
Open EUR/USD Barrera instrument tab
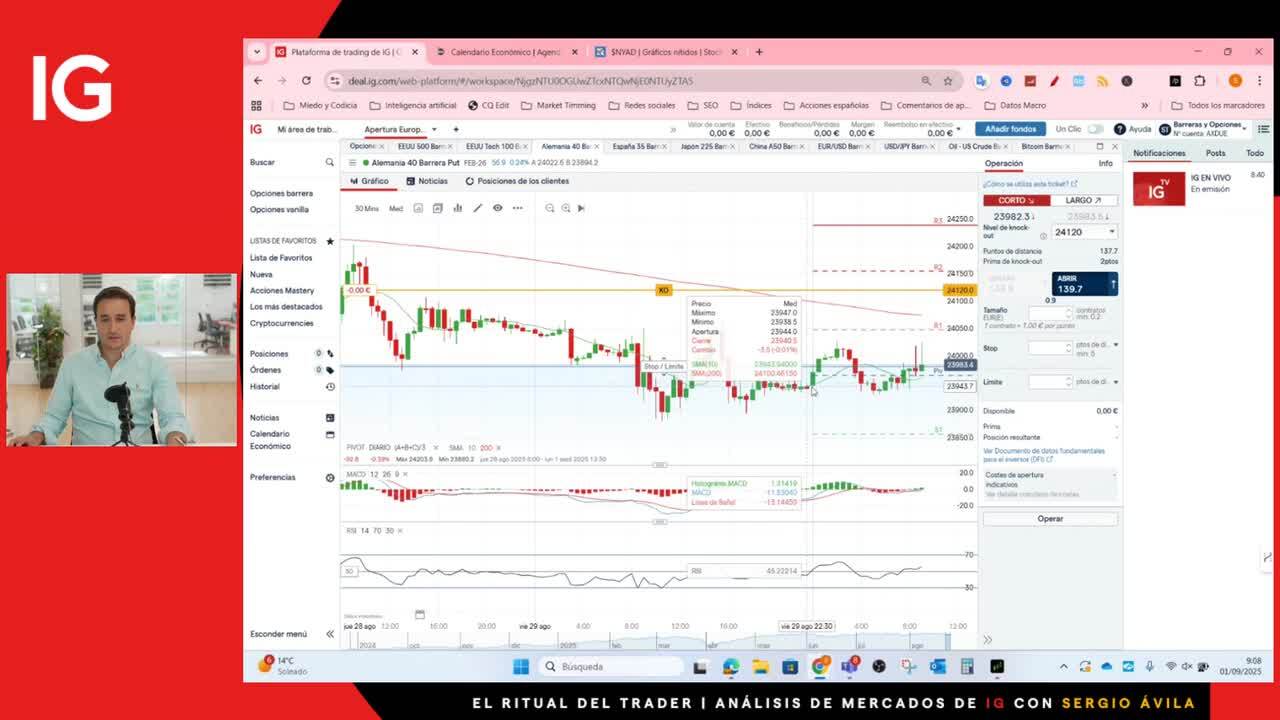coord(839,146)
